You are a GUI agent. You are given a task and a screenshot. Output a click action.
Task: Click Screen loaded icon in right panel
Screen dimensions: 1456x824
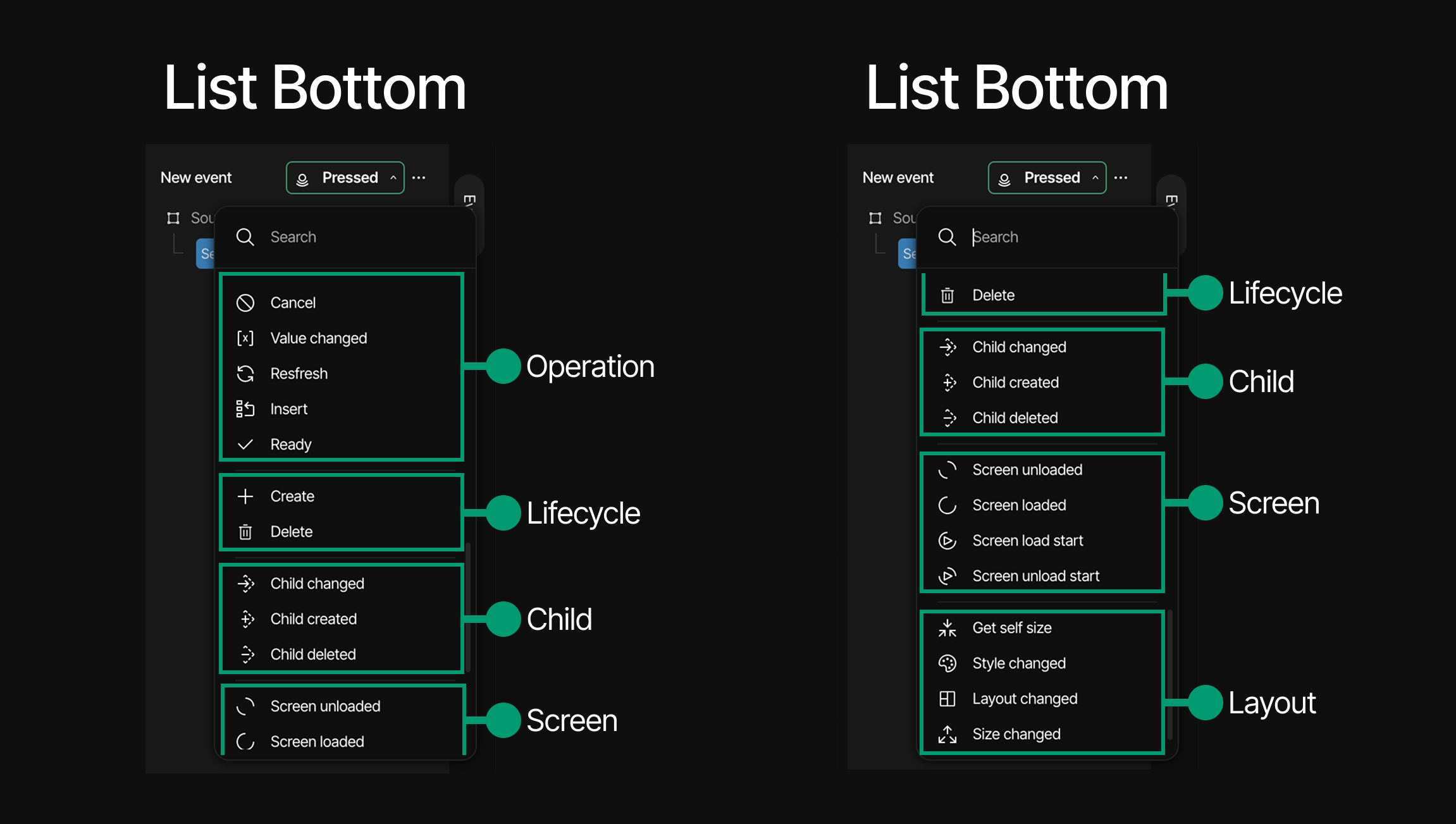947,505
